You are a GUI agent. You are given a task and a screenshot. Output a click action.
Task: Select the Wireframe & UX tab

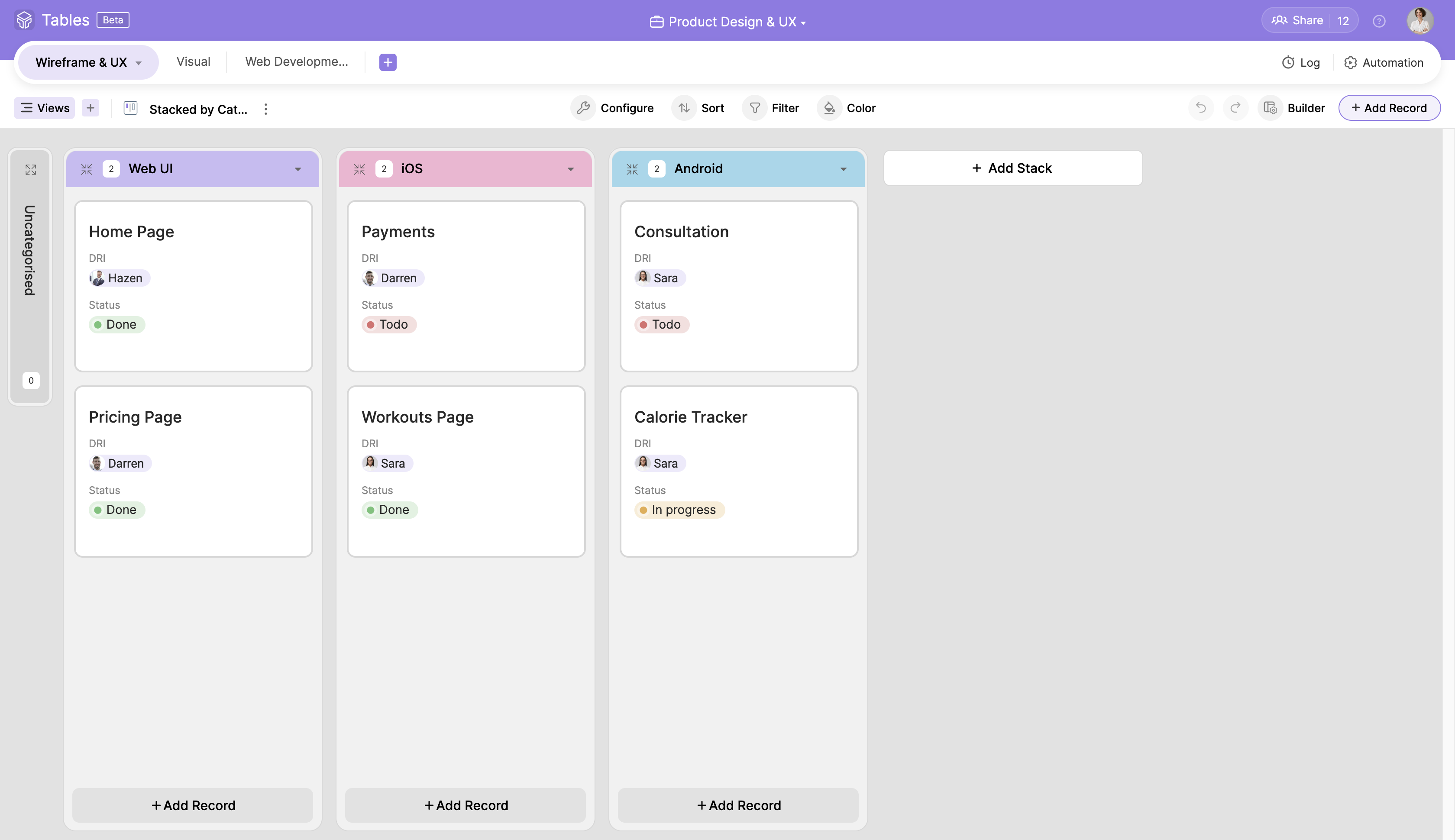point(88,62)
